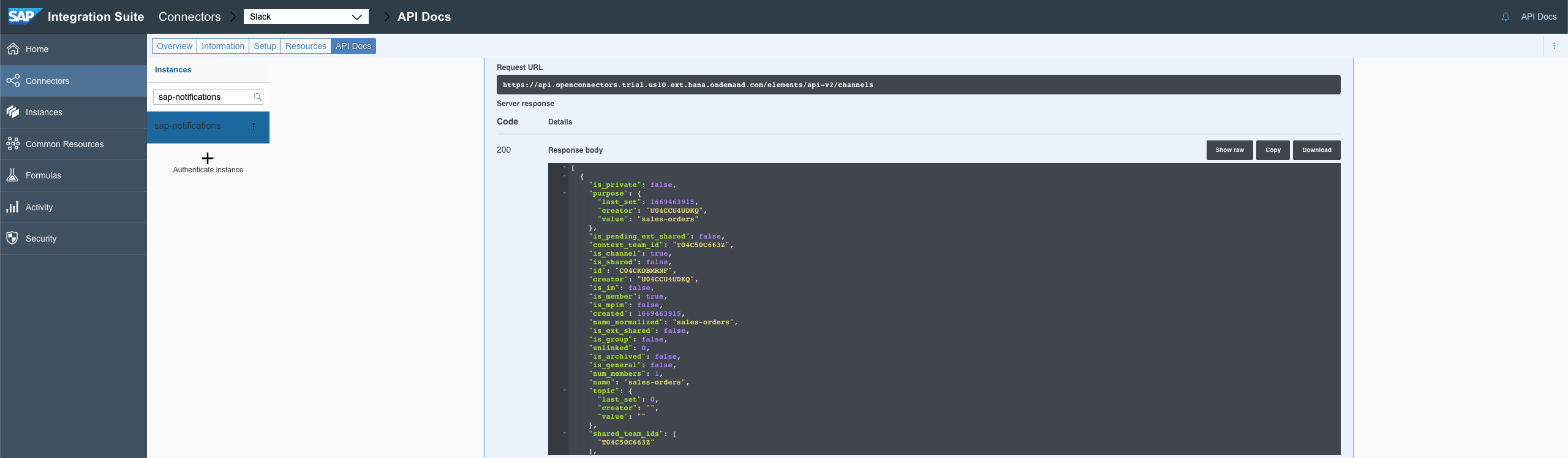Select the sap-notifications instance row

(208, 127)
